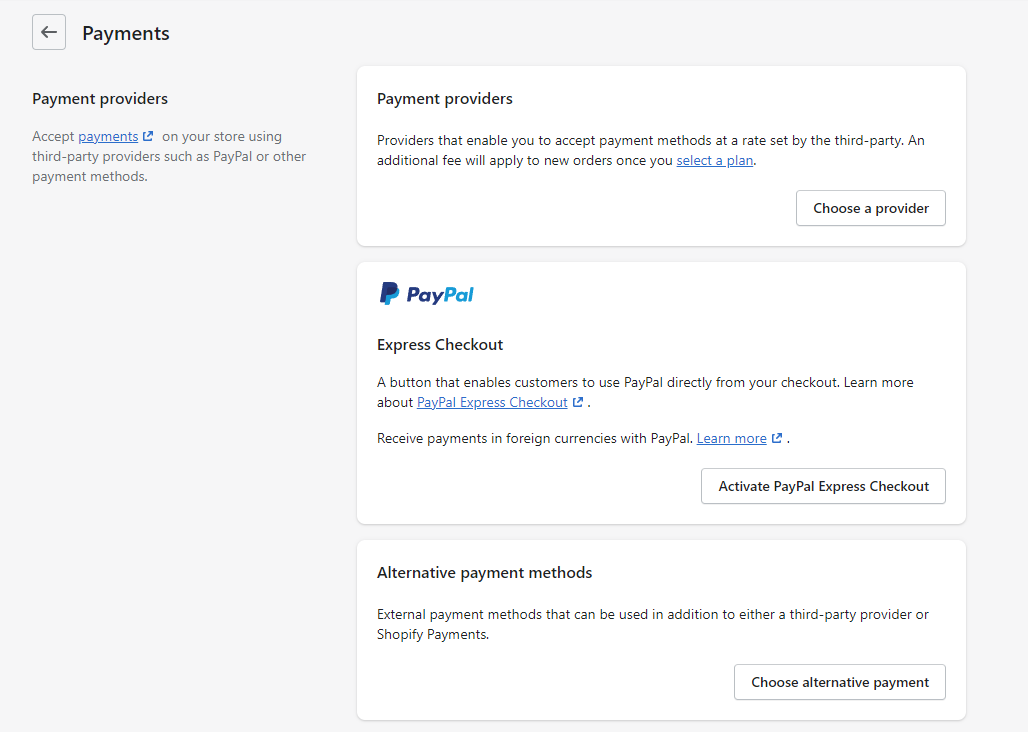Click the "Choose alternative payment" button
This screenshot has height=732, width=1028.
(x=839, y=681)
